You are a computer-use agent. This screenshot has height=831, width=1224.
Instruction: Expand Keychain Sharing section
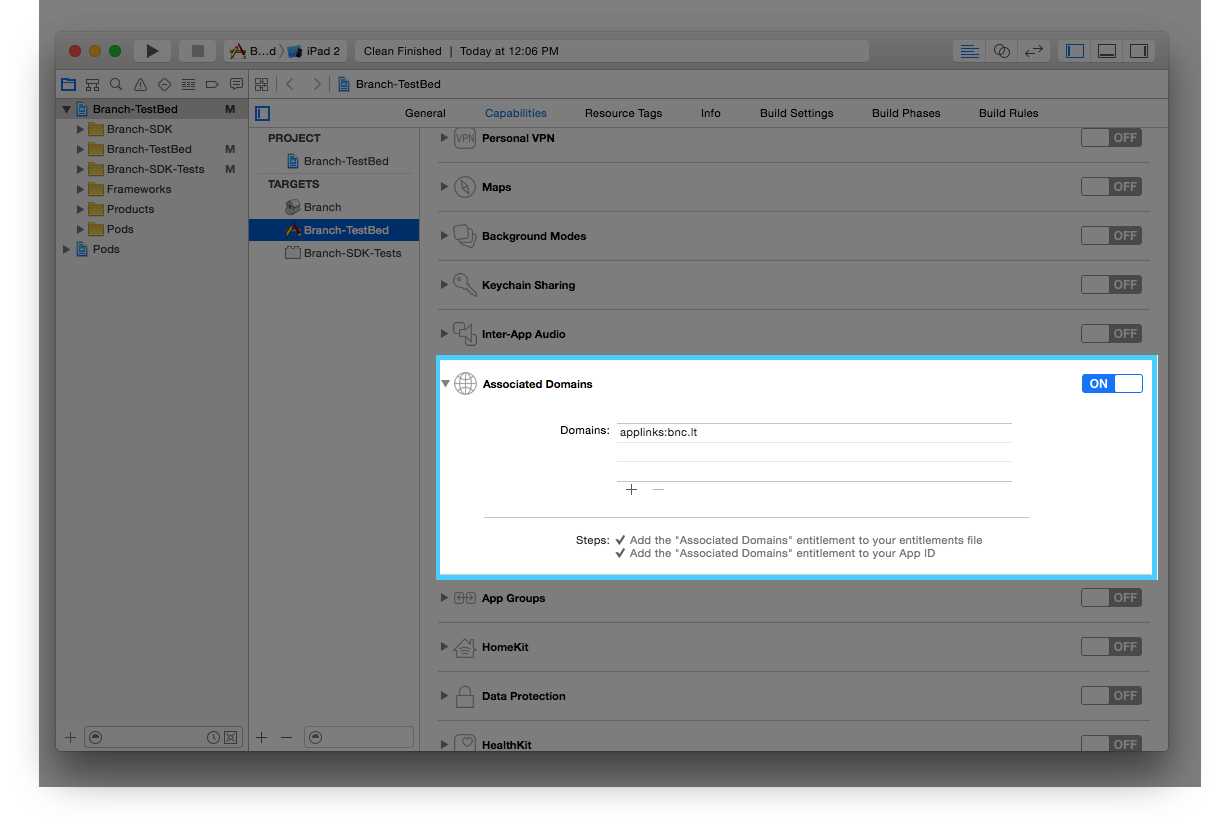pyautogui.click(x=445, y=285)
